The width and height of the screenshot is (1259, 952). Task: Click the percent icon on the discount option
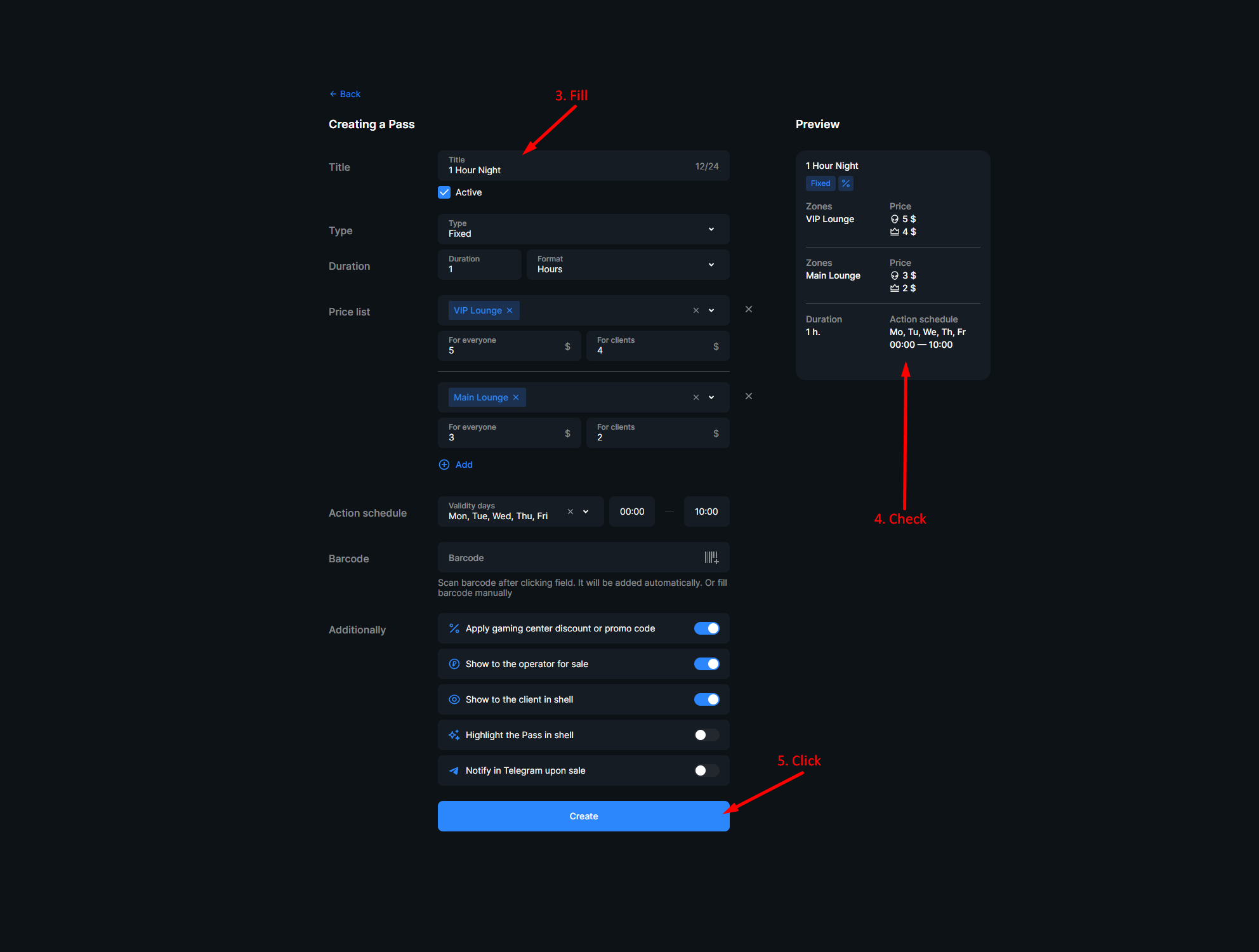[x=454, y=628]
